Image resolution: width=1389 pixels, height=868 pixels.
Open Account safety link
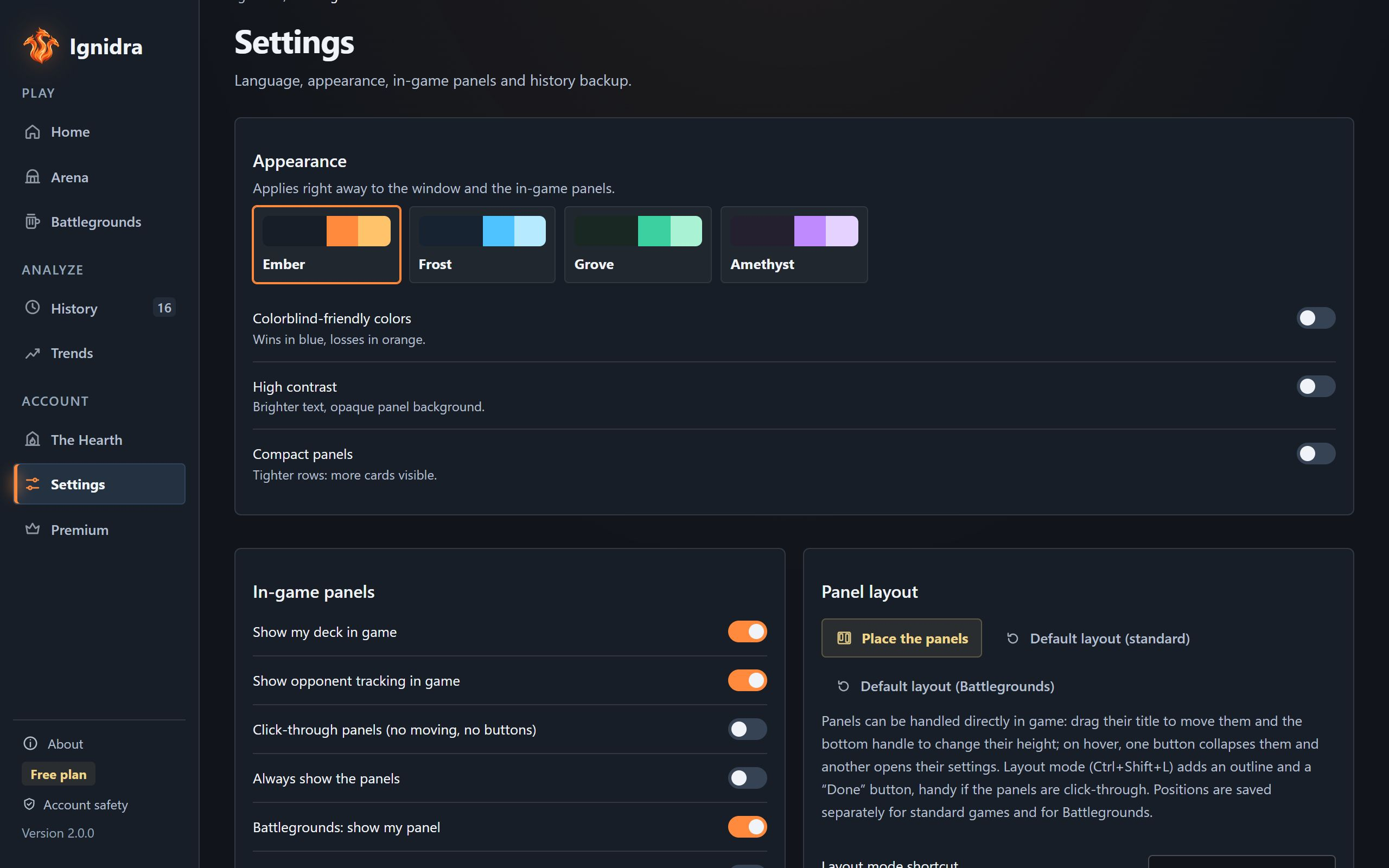point(75,805)
